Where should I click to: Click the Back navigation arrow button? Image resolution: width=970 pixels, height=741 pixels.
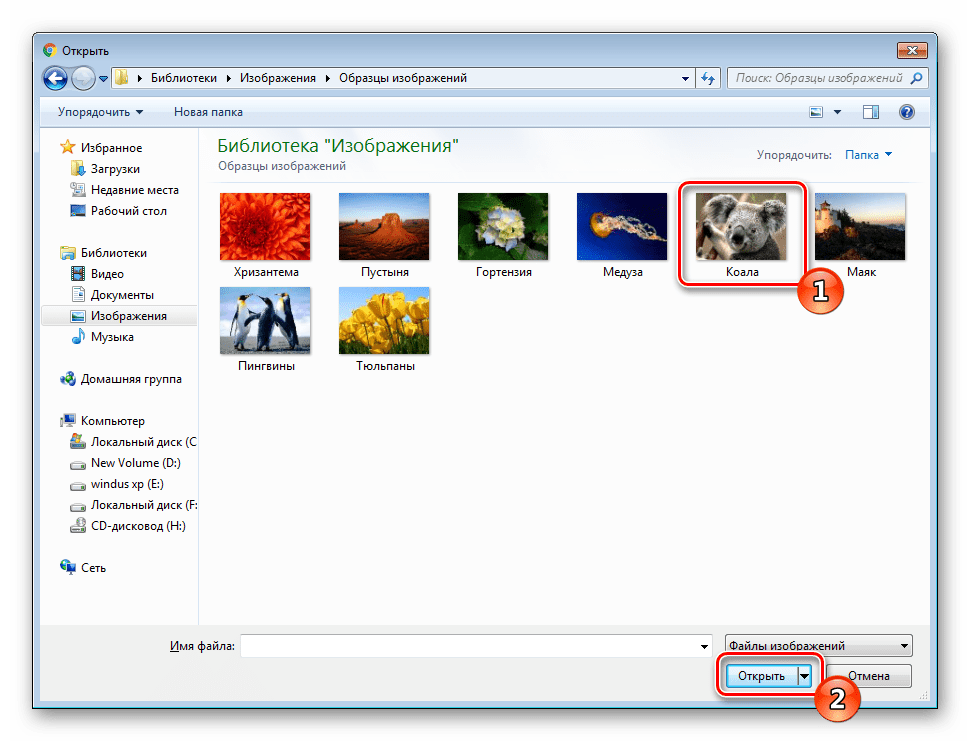(x=55, y=78)
